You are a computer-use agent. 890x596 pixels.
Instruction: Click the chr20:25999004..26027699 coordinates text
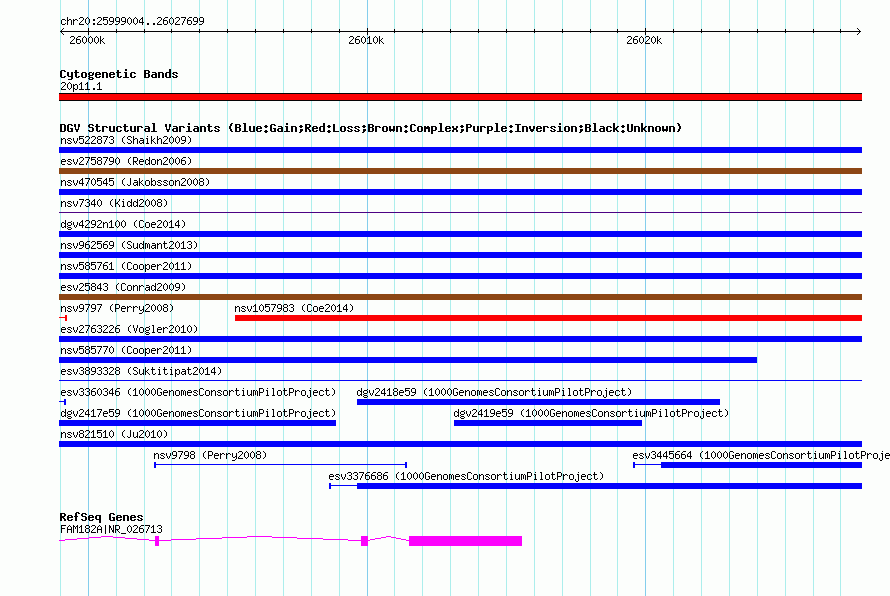132,21
